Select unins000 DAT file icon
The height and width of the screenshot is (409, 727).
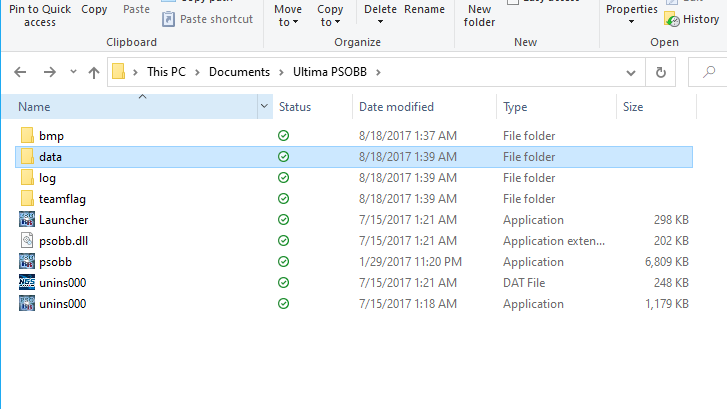(x=27, y=282)
